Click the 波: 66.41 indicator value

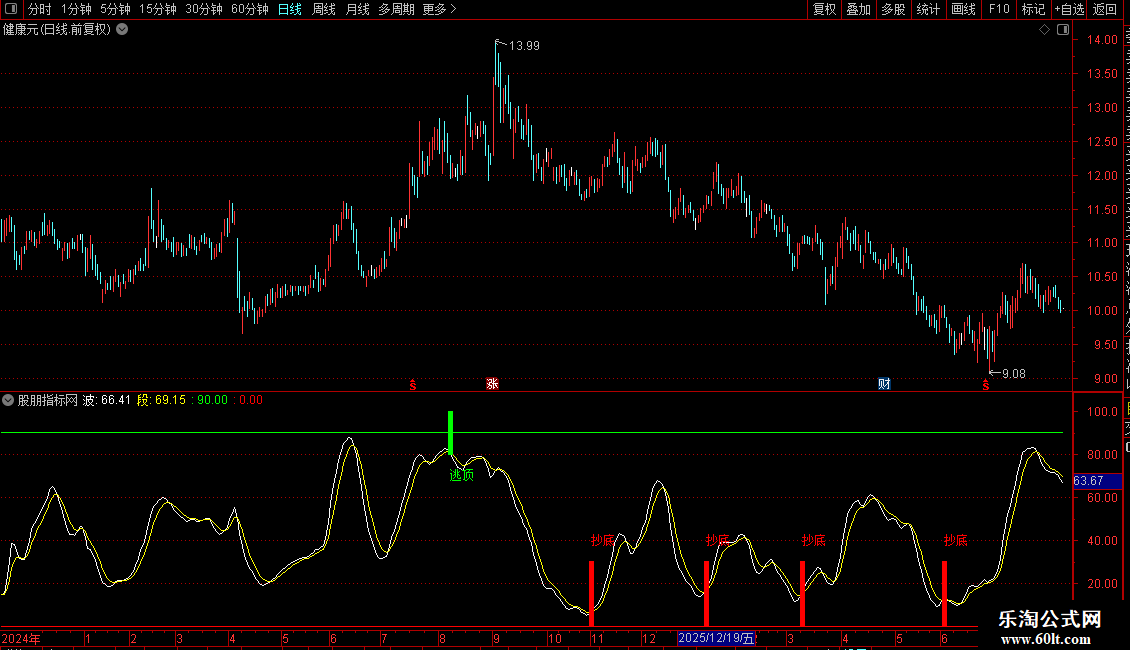(x=107, y=400)
